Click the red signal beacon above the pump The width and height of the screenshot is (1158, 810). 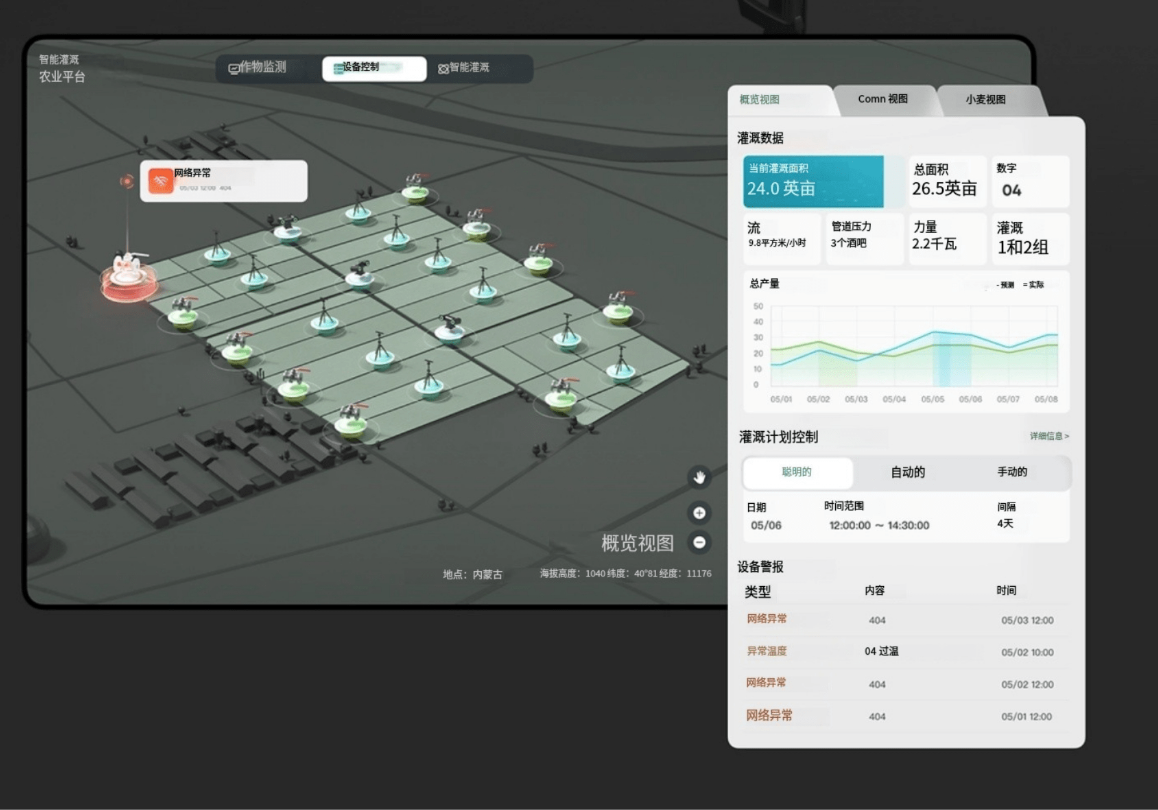pyautogui.click(x=127, y=182)
